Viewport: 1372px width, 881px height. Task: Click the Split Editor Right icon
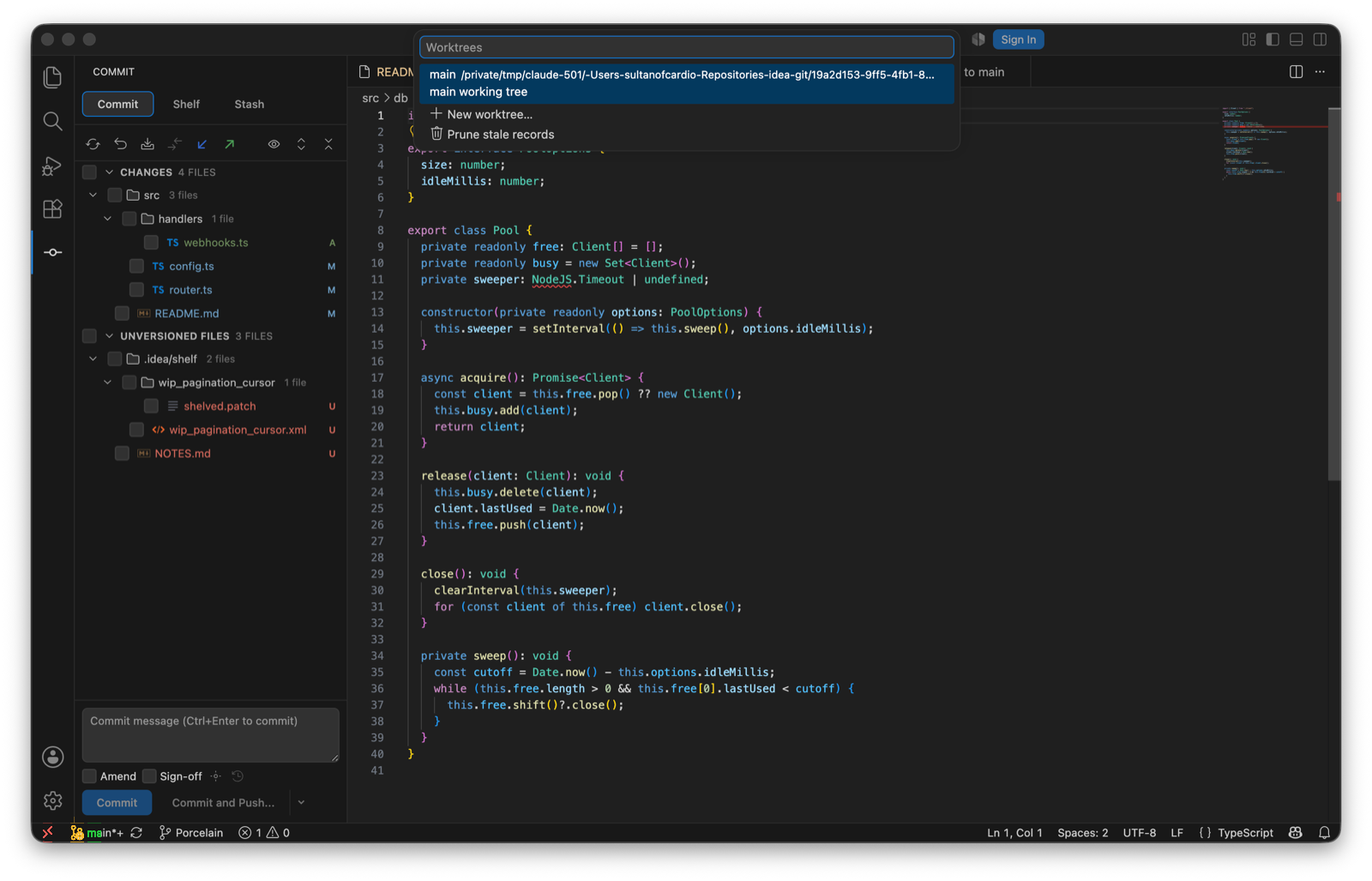pos(1296,72)
